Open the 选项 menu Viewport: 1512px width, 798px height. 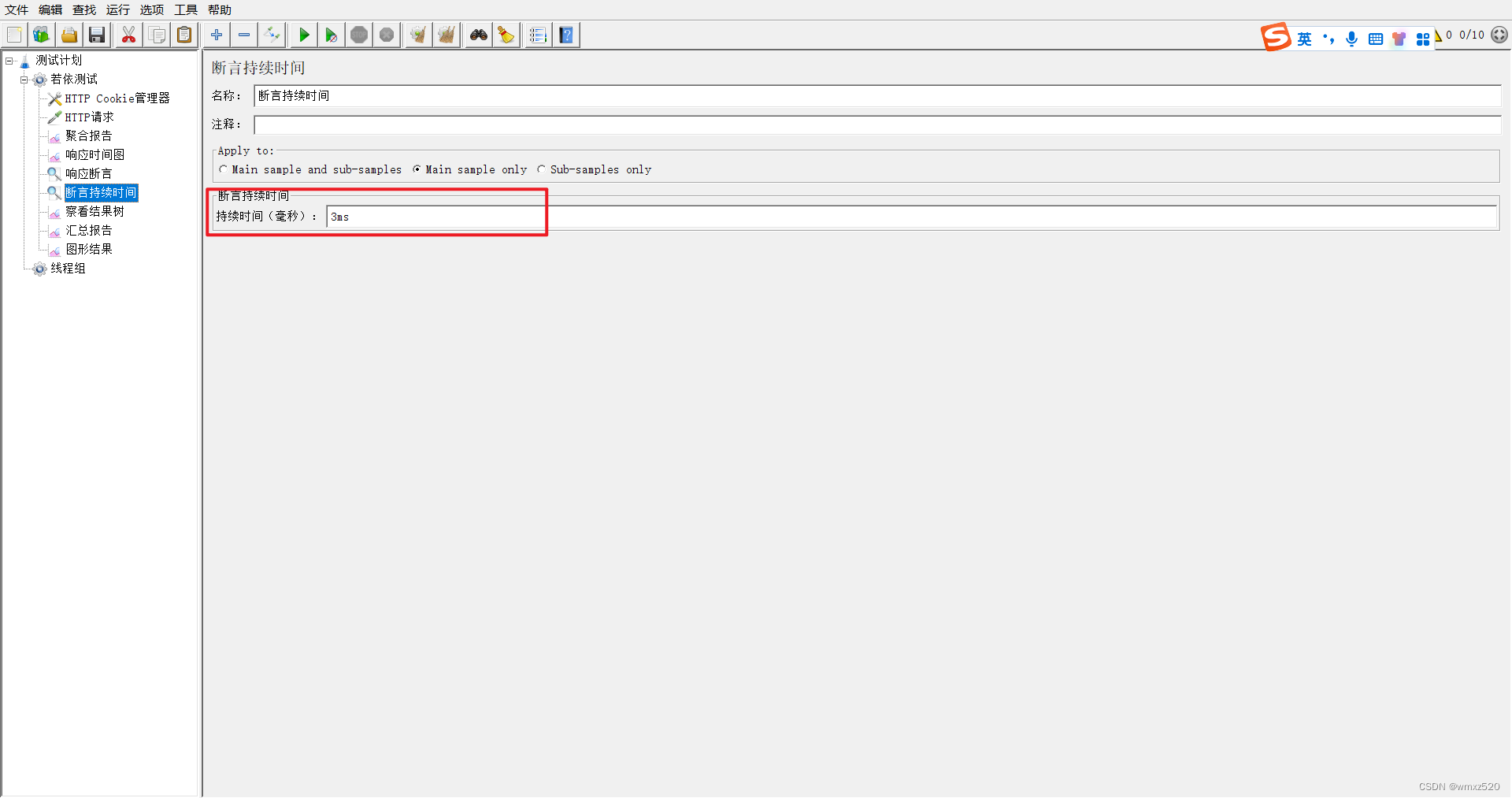pos(152,9)
